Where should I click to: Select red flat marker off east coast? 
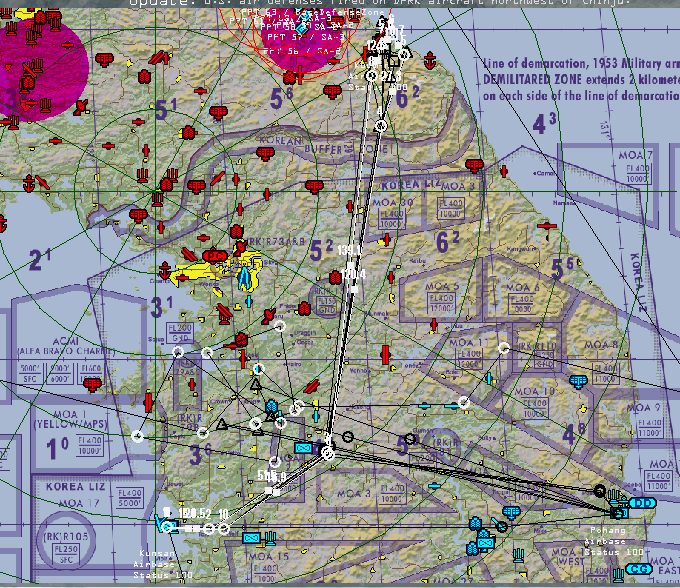546,226
